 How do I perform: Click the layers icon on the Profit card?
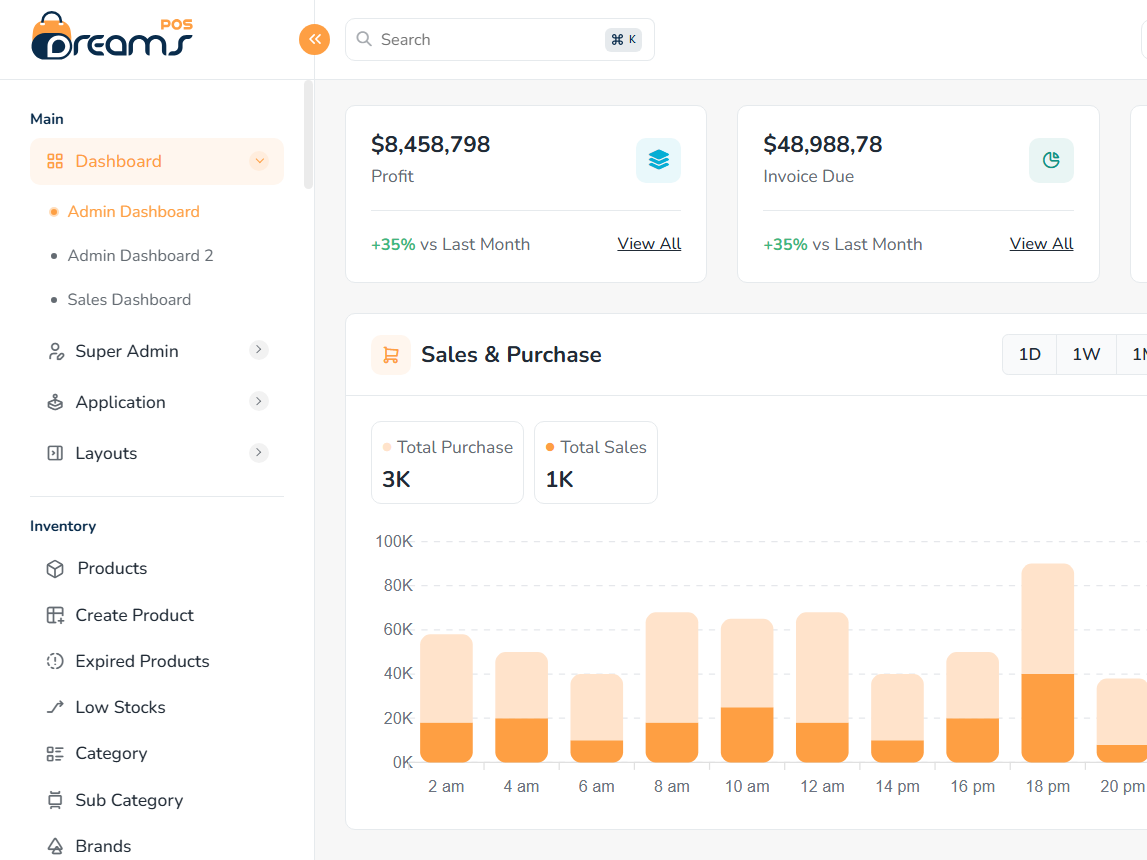658,160
